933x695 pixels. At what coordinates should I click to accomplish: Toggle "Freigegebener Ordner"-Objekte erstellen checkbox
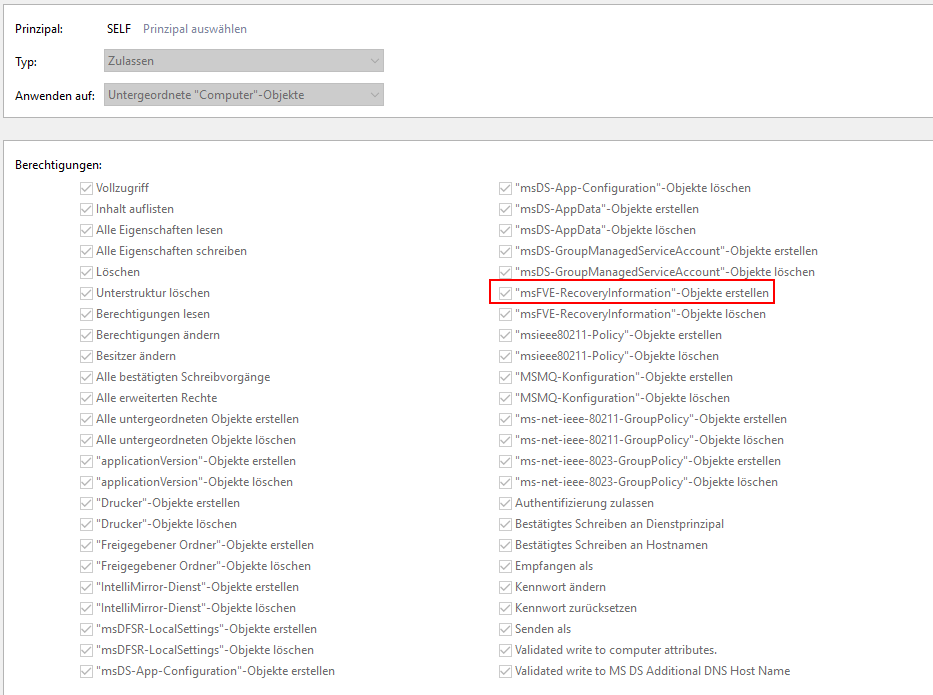[86, 545]
